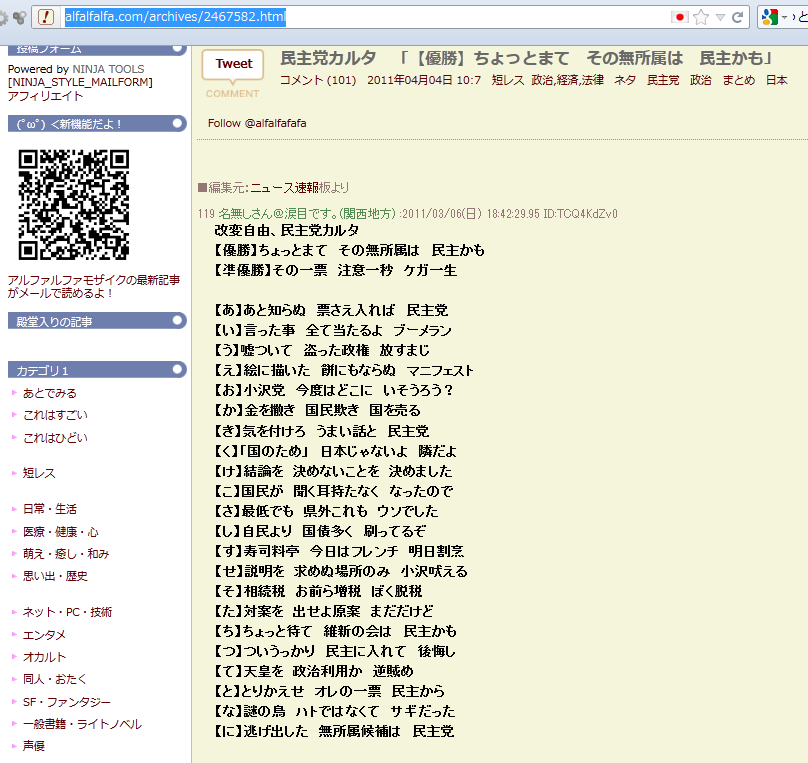
Task: Open the アフィリエイト link in sidebar
Action: 45,96
